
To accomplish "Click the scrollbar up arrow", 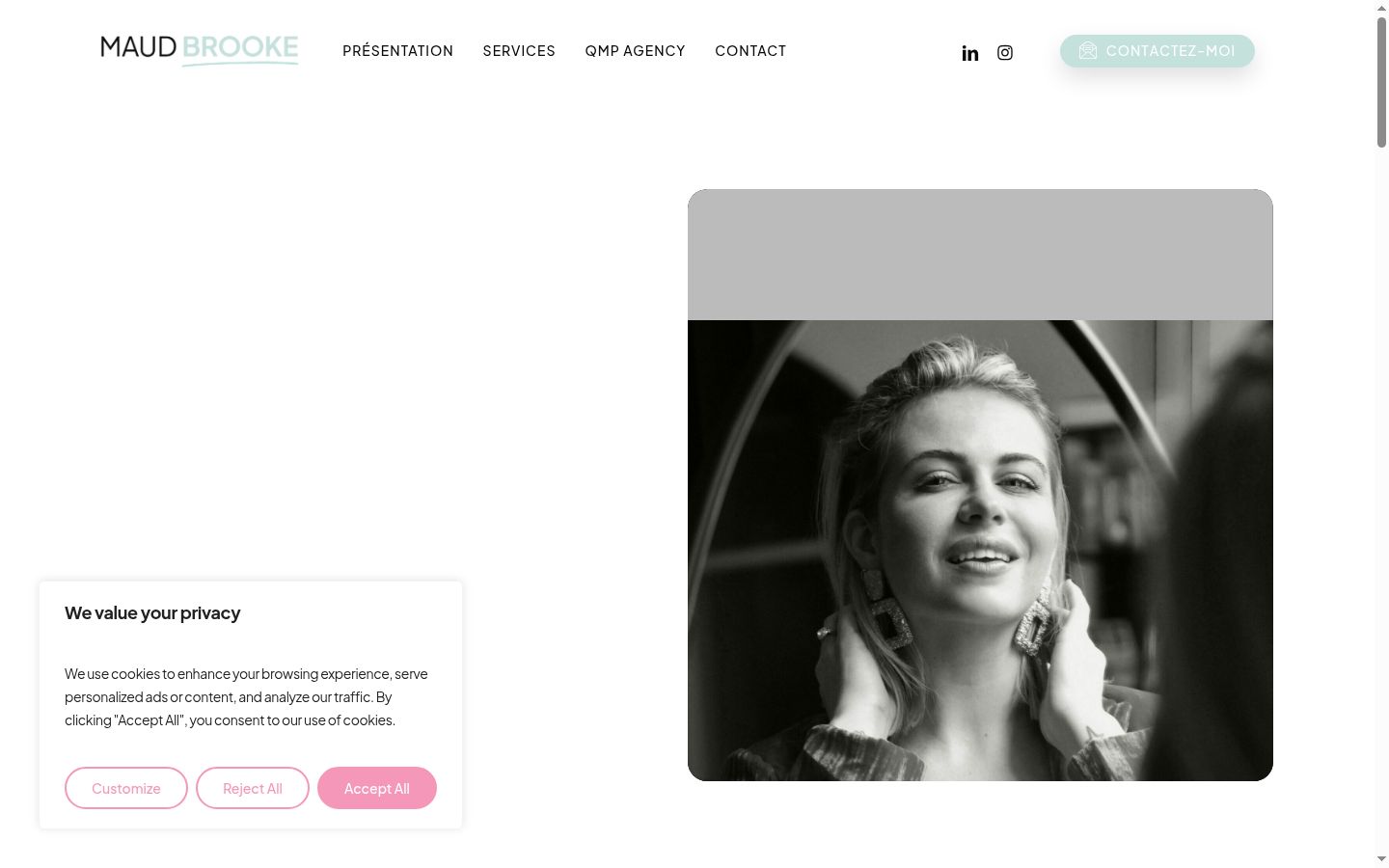I will click(1381, 8).
